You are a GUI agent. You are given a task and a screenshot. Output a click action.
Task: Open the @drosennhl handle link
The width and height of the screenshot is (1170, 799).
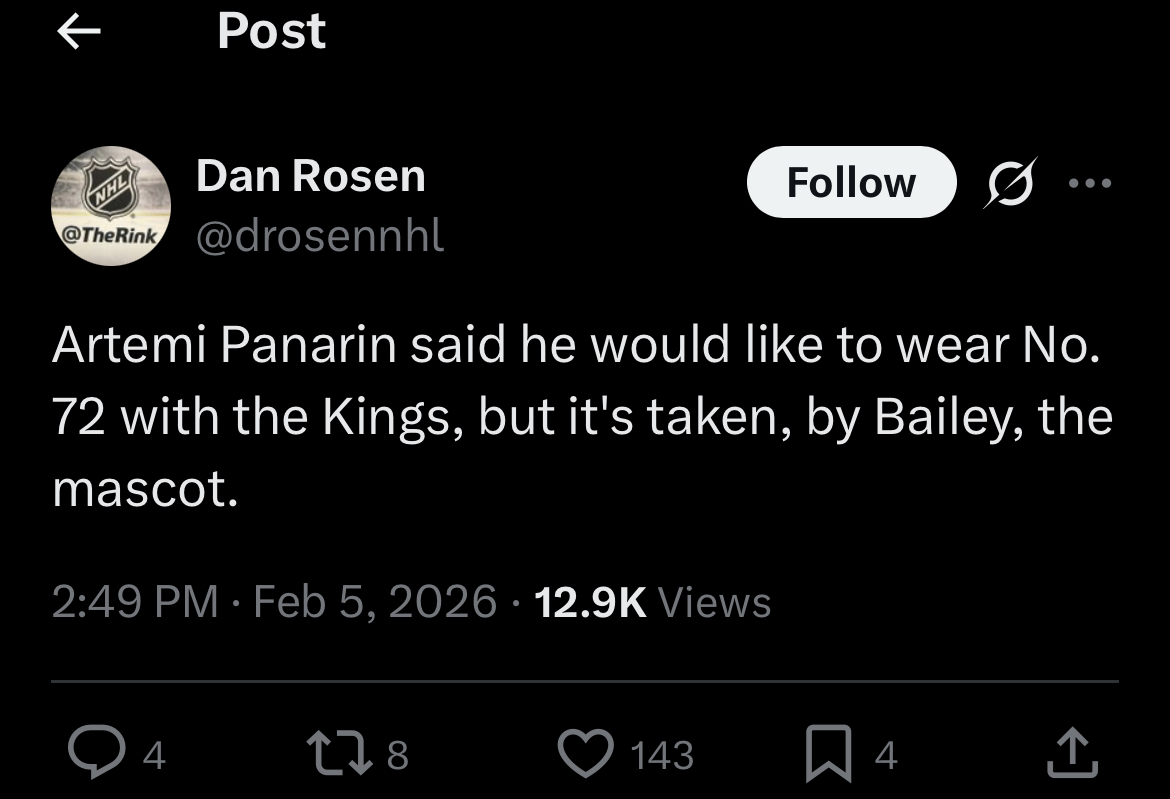click(320, 236)
